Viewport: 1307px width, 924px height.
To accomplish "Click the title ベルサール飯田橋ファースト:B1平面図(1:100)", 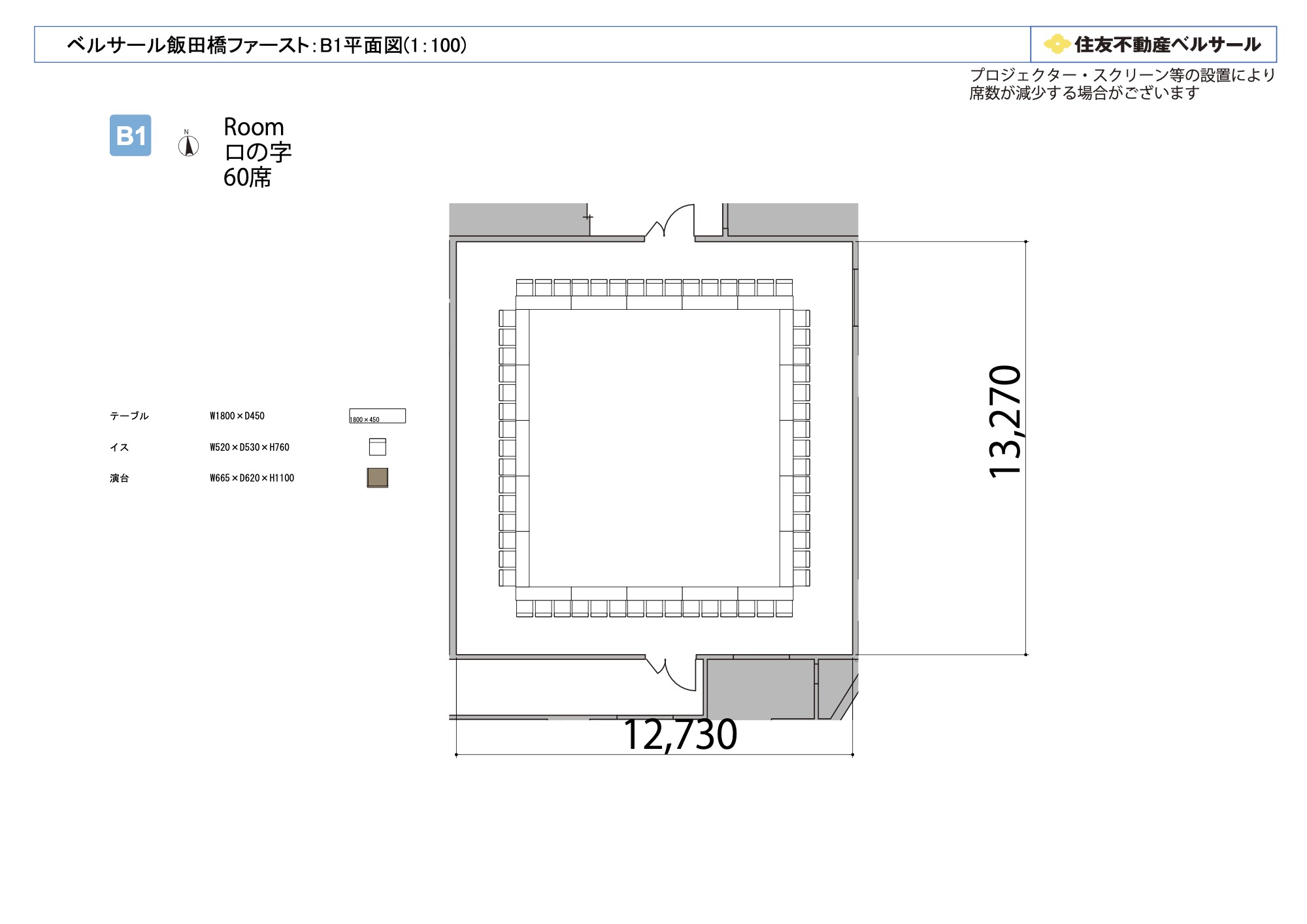I will point(267,45).
